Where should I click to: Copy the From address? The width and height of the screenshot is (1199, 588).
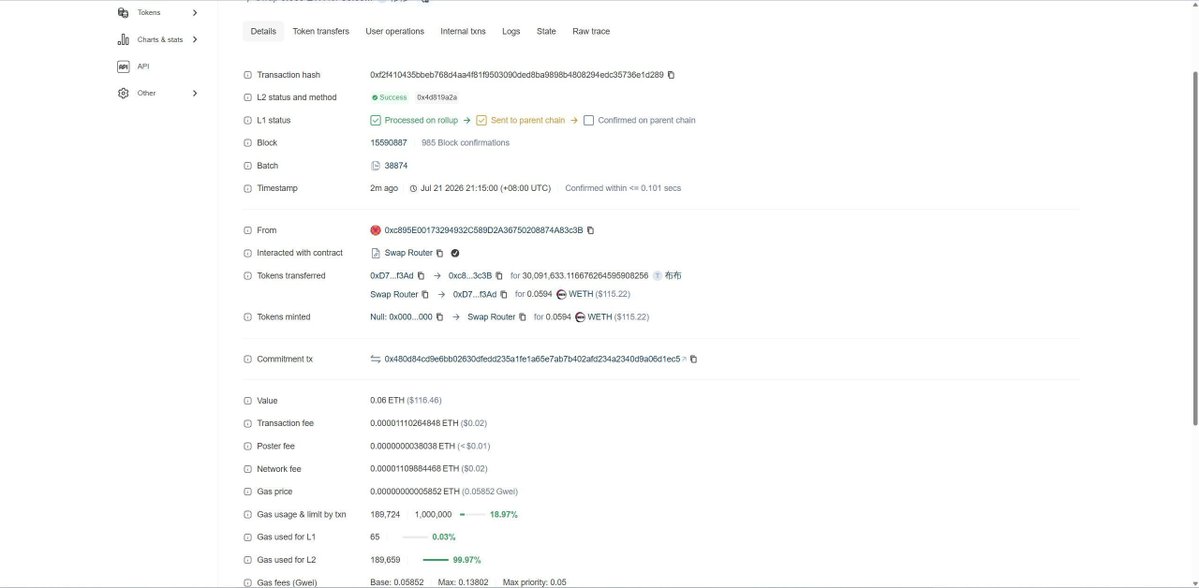click(x=590, y=230)
